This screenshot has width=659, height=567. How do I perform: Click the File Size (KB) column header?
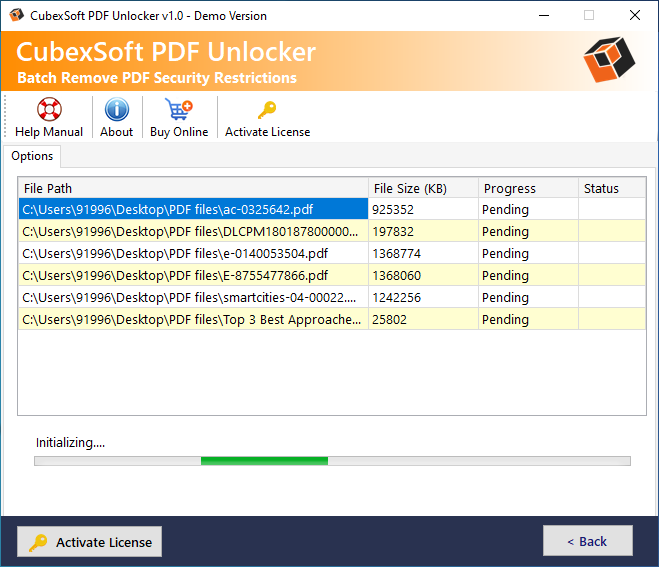pos(422,188)
